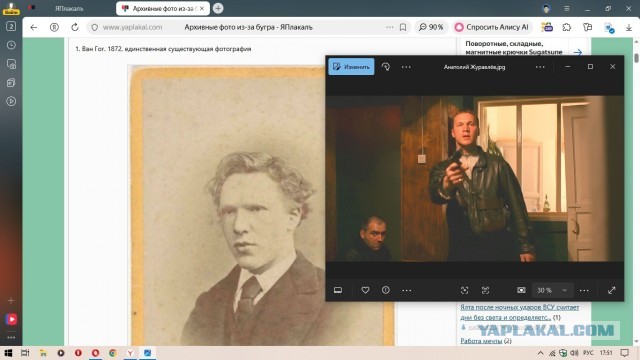Viewport: 640px width, 360px height.
Task: Click the blue arrow next to the Sugatsune ad
Action: click(578, 52)
